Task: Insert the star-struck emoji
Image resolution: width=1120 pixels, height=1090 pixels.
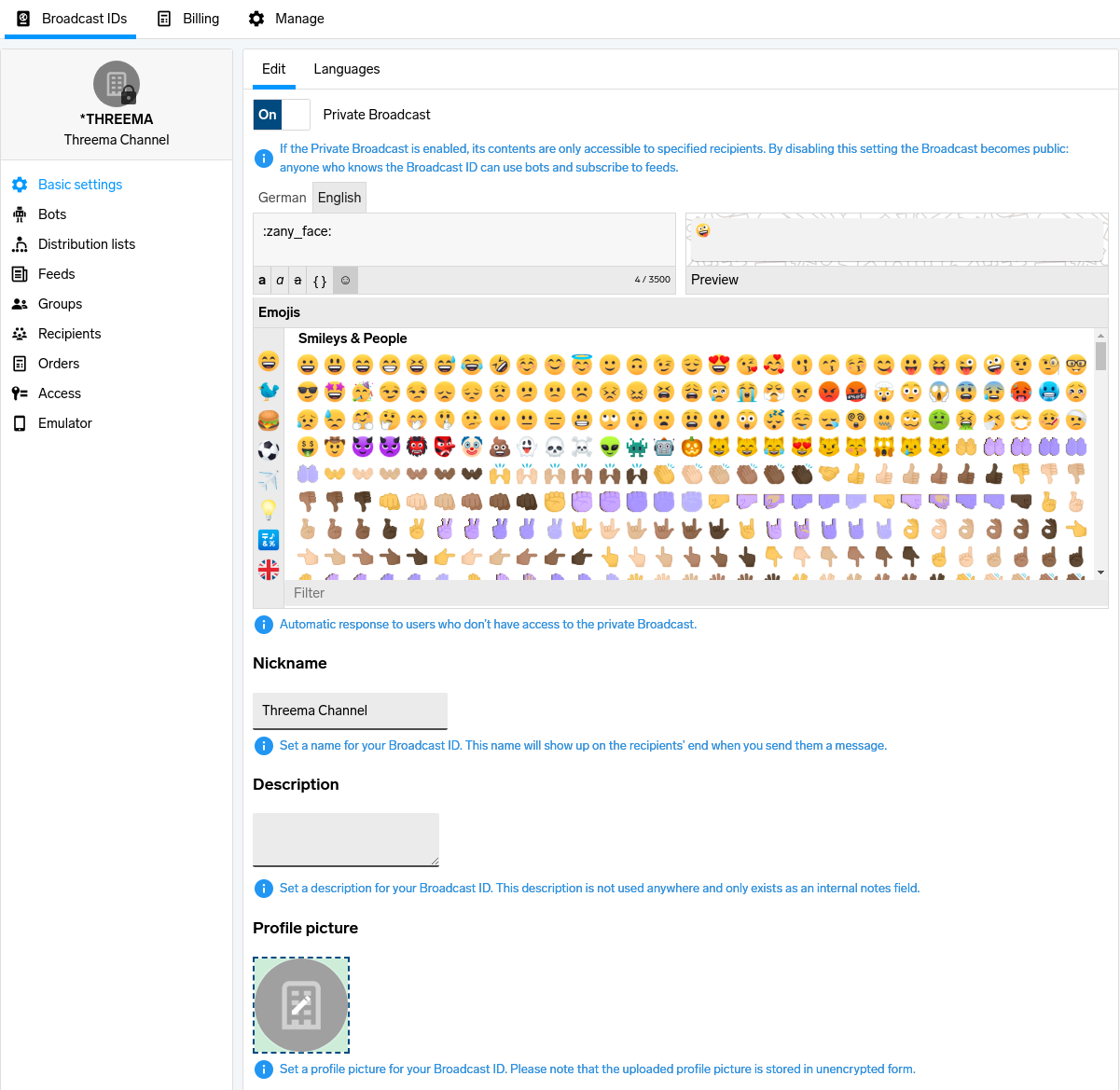Action: (x=335, y=392)
